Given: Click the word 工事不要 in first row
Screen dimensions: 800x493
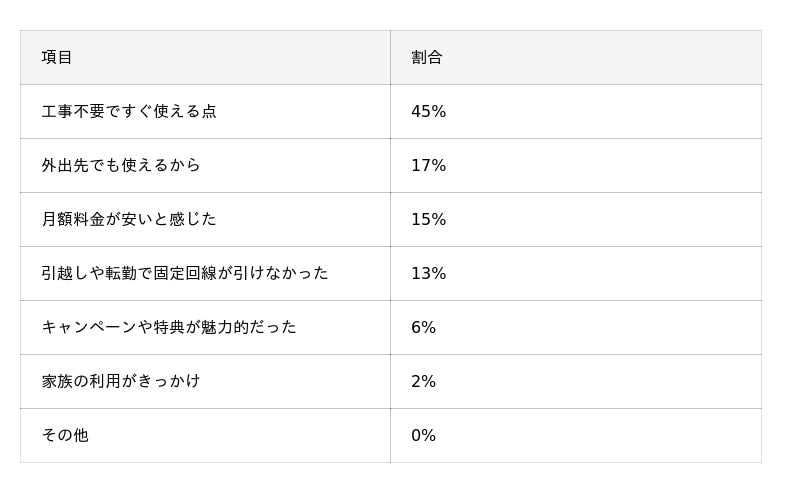Looking at the screenshot, I should tap(73, 112).
